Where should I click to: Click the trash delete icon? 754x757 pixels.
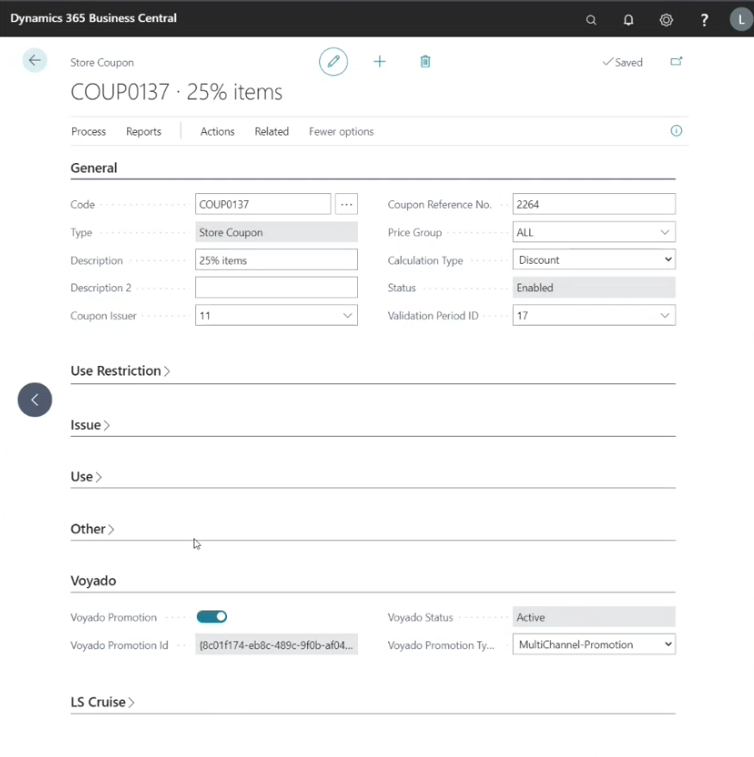click(425, 62)
